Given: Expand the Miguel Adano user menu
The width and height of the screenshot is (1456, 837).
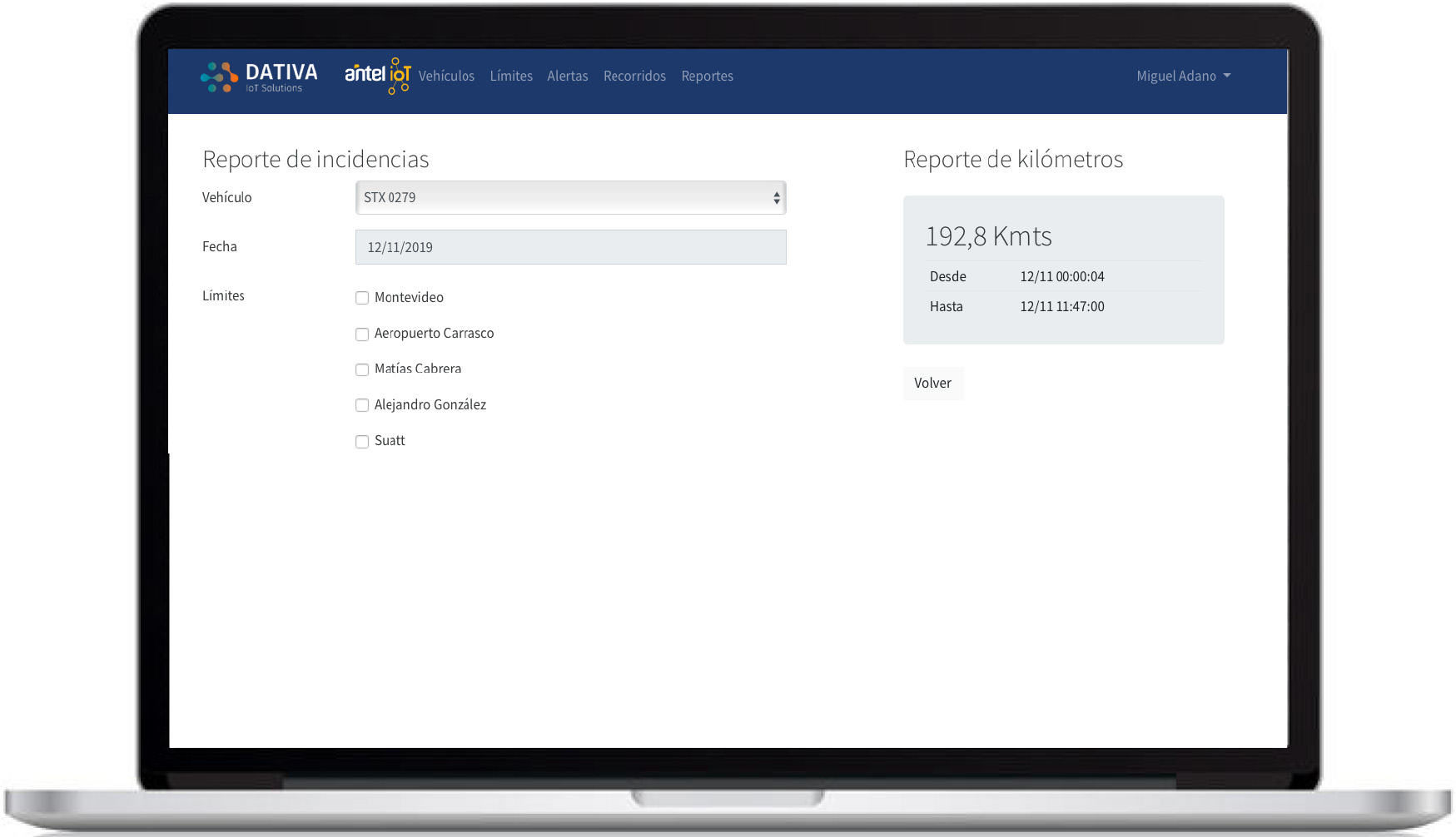Looking at the screenshot, I should (x=1184, y=76).
